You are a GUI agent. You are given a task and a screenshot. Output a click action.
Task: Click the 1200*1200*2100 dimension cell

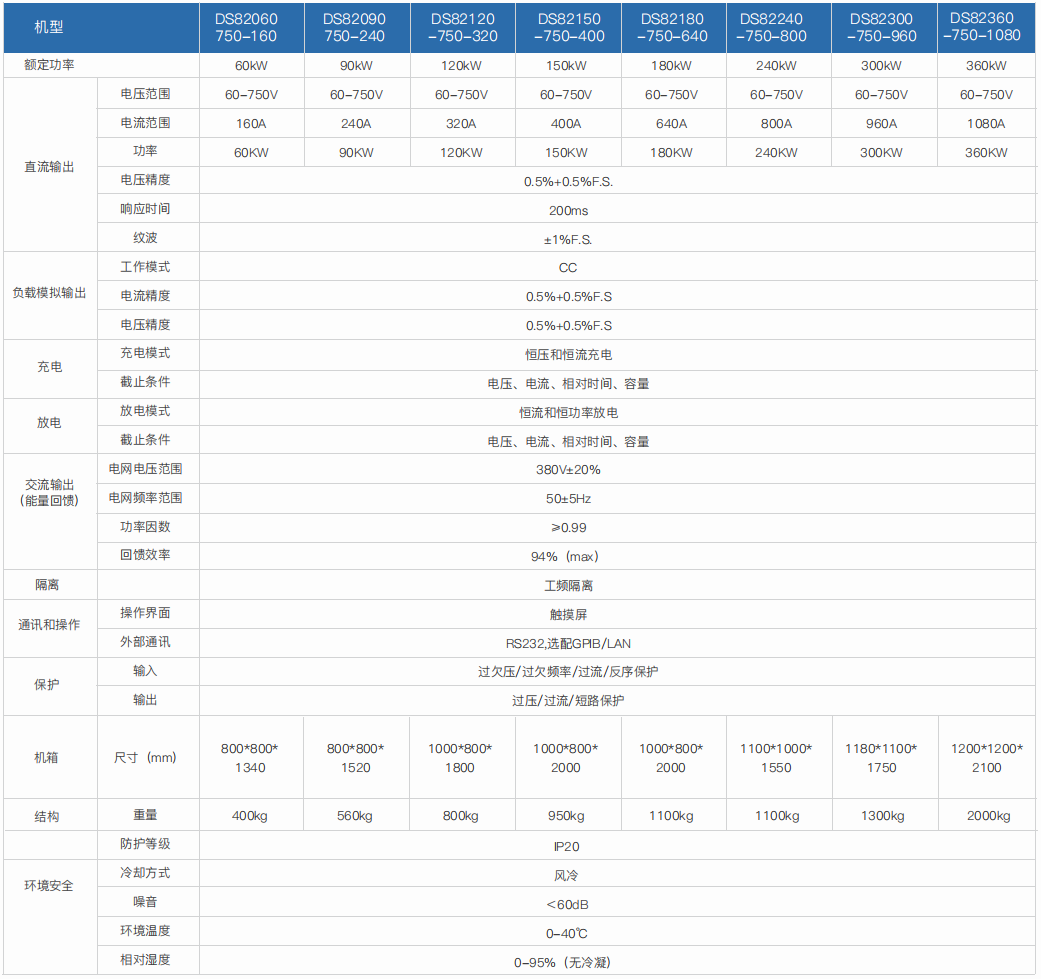point(987,758)
